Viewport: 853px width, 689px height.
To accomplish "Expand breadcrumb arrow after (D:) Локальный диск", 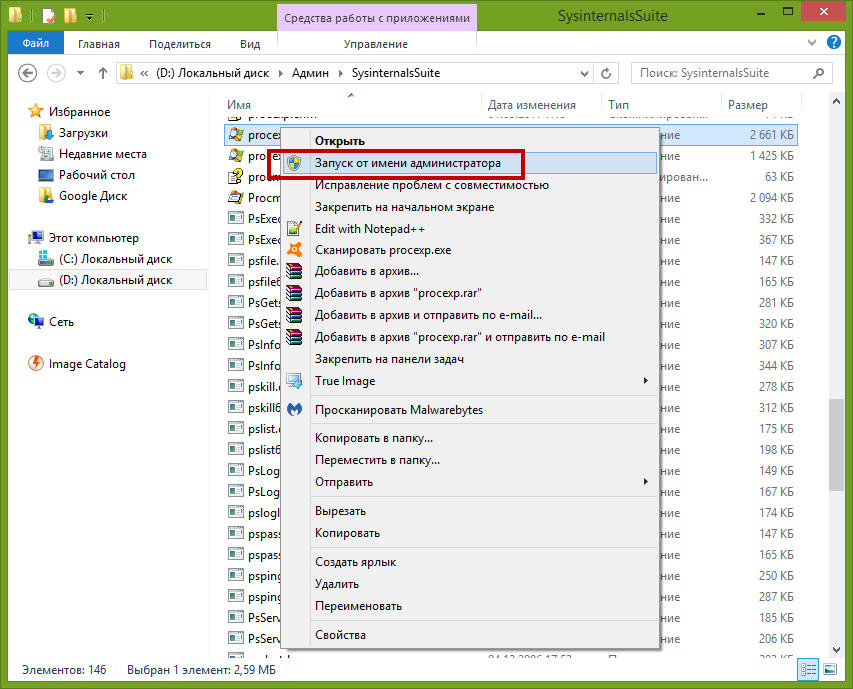I will point(281,73).
